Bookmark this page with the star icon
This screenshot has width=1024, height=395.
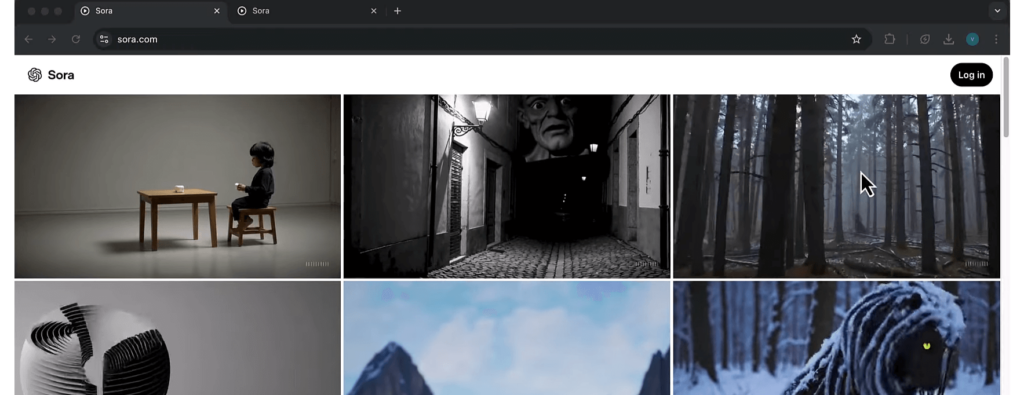pyautogui.click(x=856, y=39)
